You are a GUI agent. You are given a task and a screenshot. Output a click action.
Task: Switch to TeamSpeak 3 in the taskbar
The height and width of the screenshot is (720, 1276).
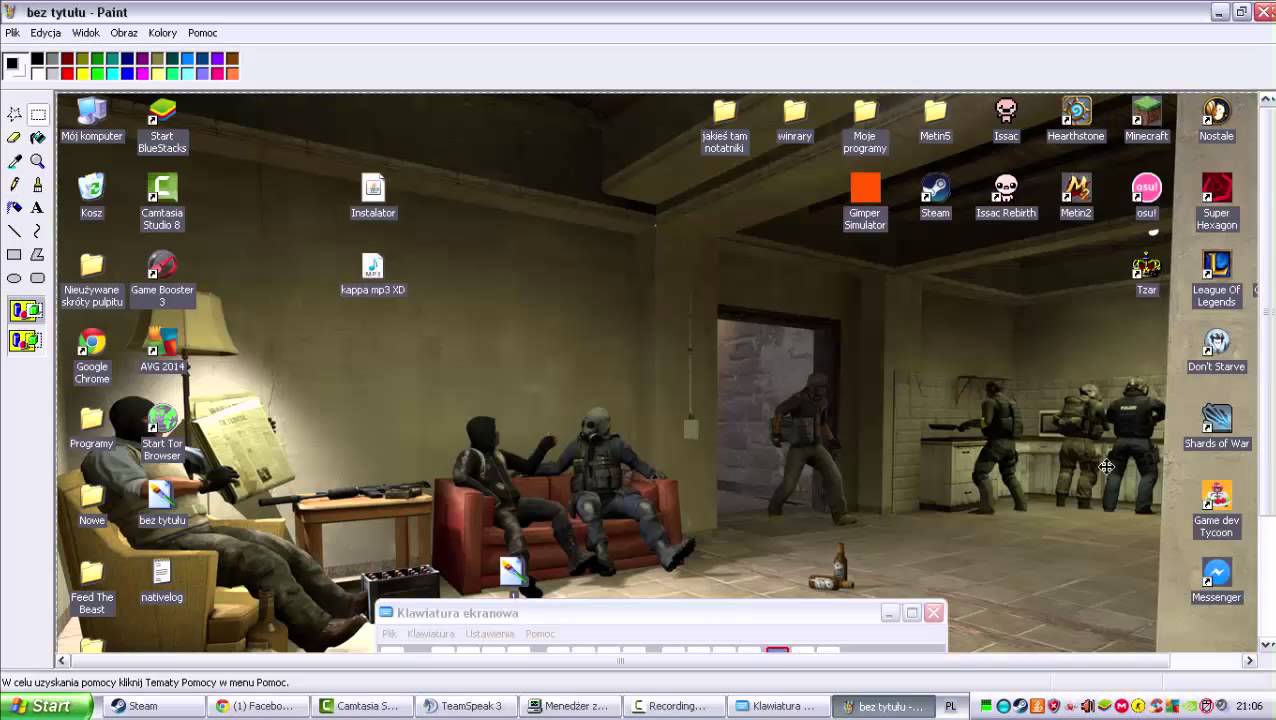click(x=468, y=706)
